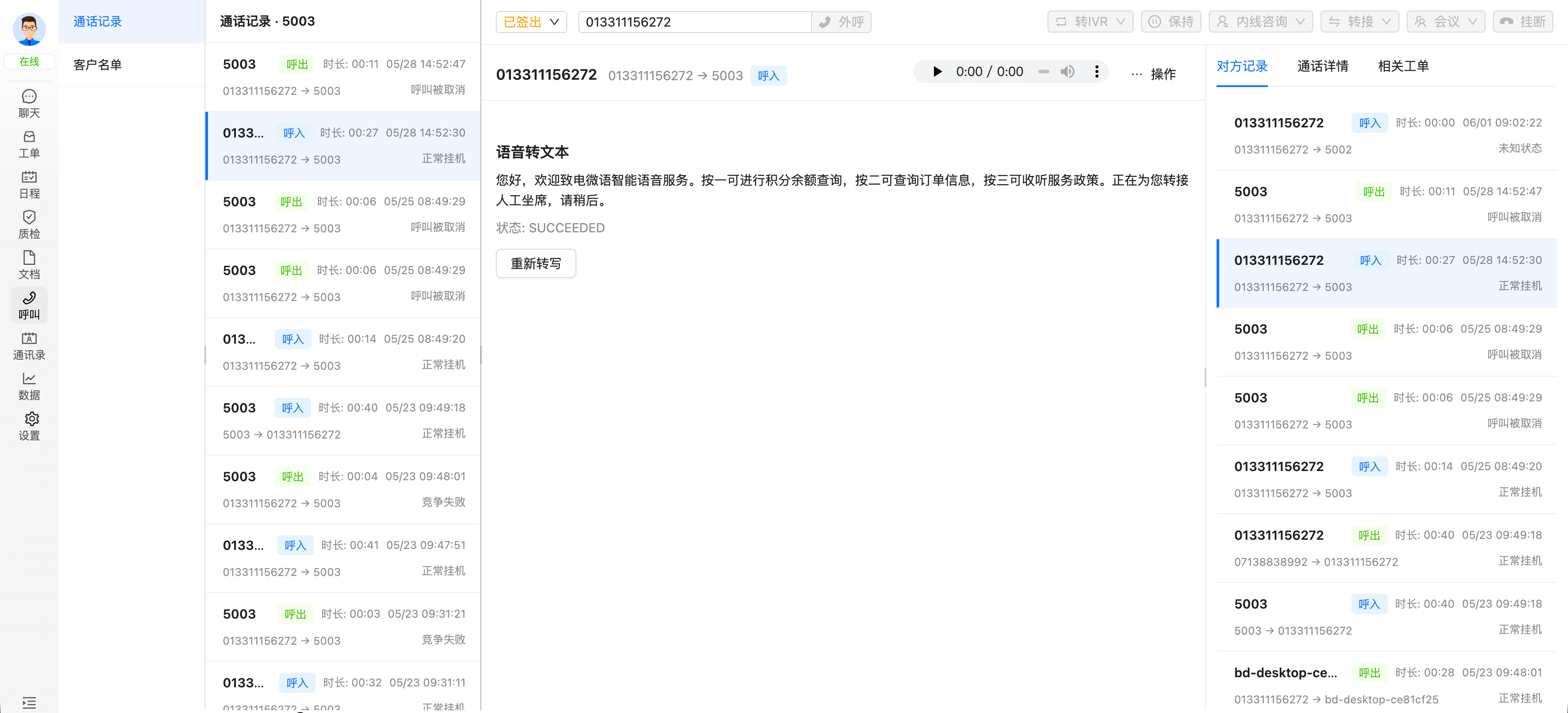Open the 05/23 09:47:51 inbound record

pyautogui.click(x=343, y=558)
